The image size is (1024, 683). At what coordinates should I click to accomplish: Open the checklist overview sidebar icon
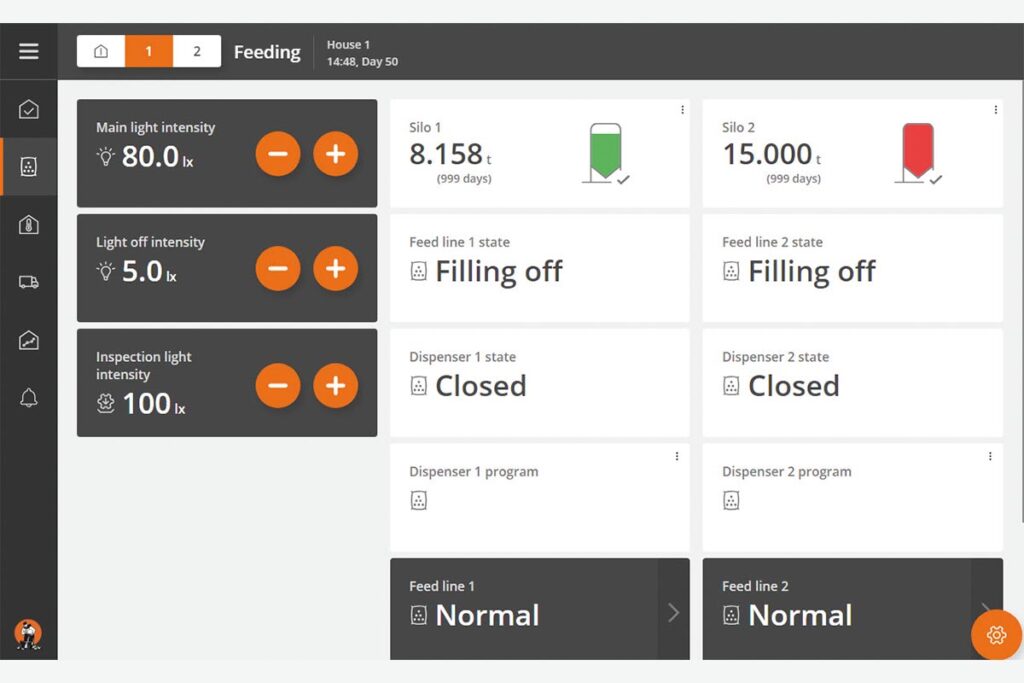click(29, 110)
